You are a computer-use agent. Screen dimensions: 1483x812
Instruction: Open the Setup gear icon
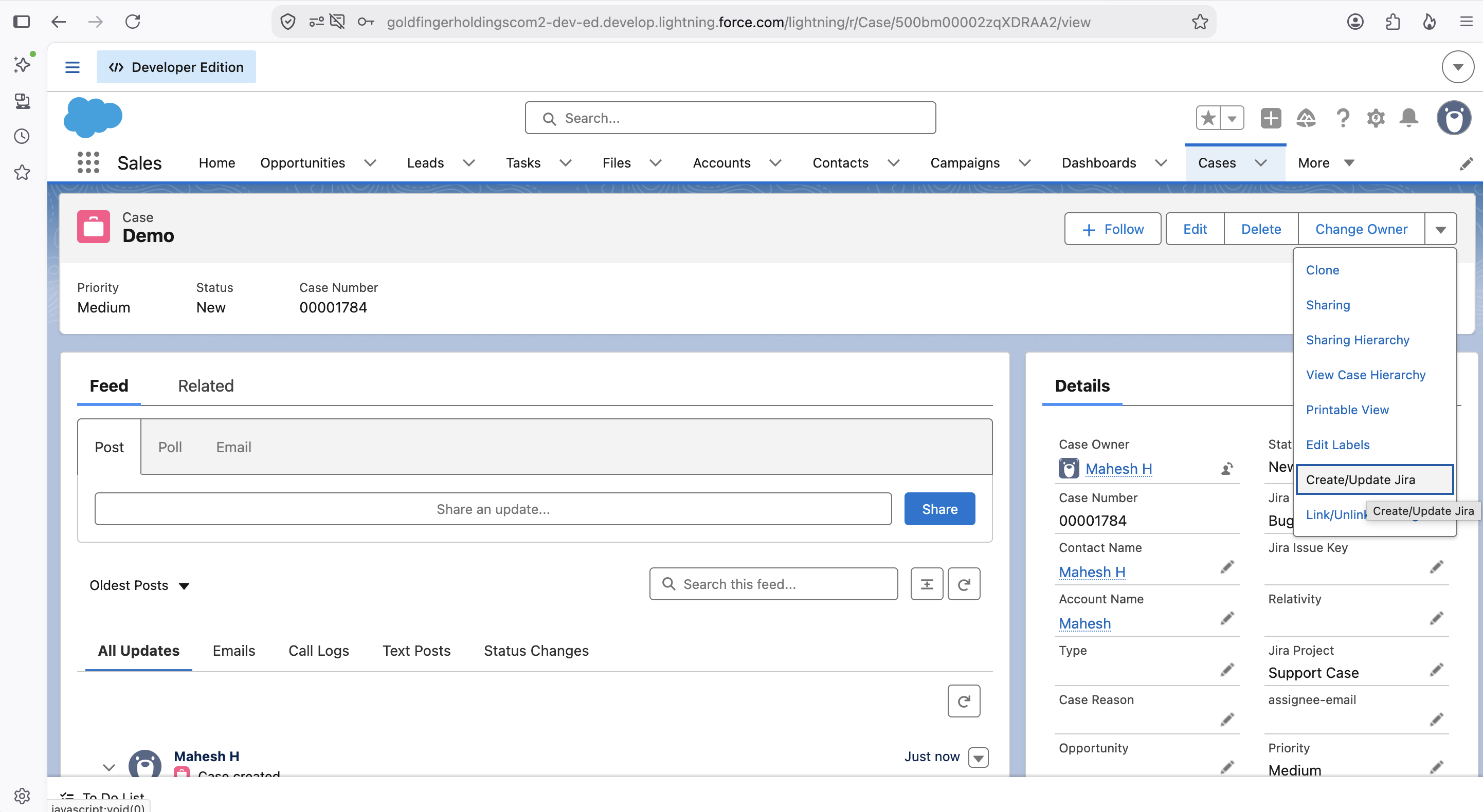coord(1376,118)
